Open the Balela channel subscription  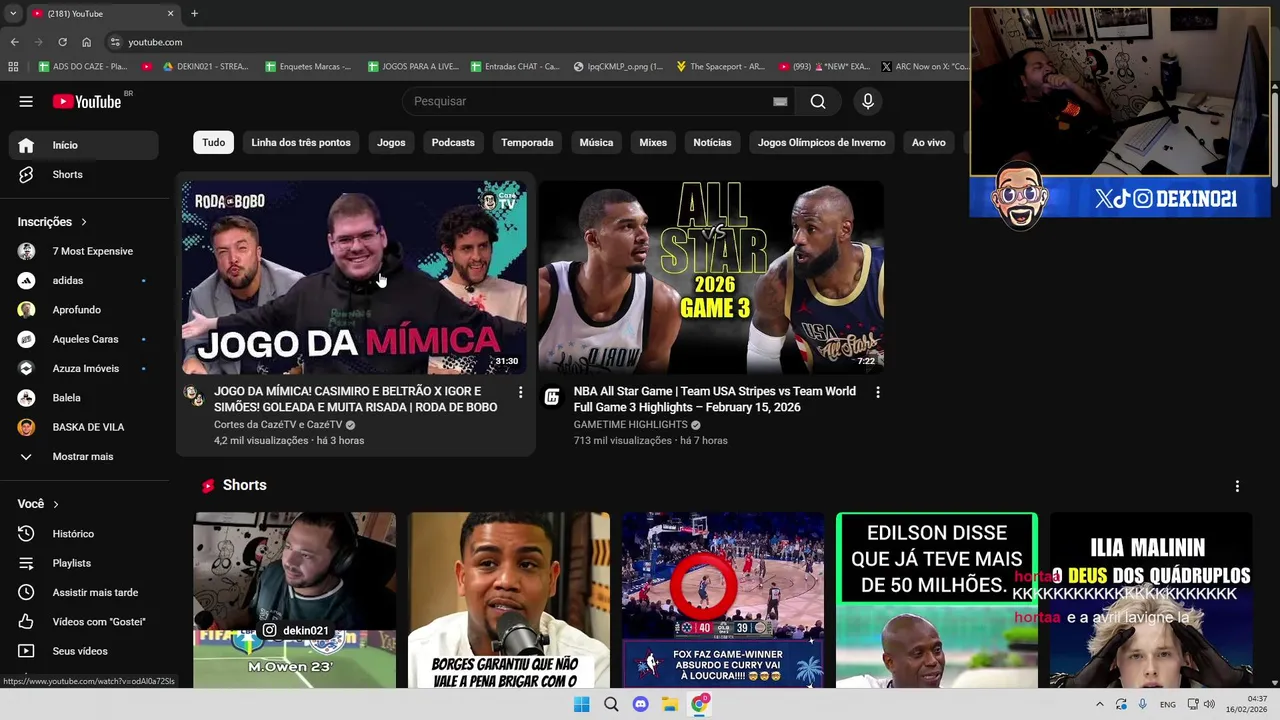point(84,398)
